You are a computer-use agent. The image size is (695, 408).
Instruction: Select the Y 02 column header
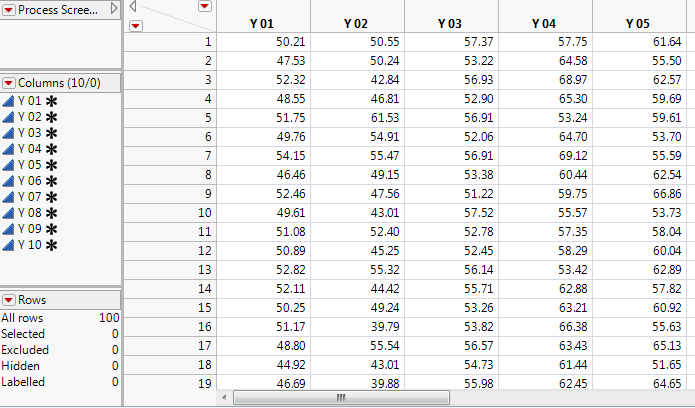(357, 16)
